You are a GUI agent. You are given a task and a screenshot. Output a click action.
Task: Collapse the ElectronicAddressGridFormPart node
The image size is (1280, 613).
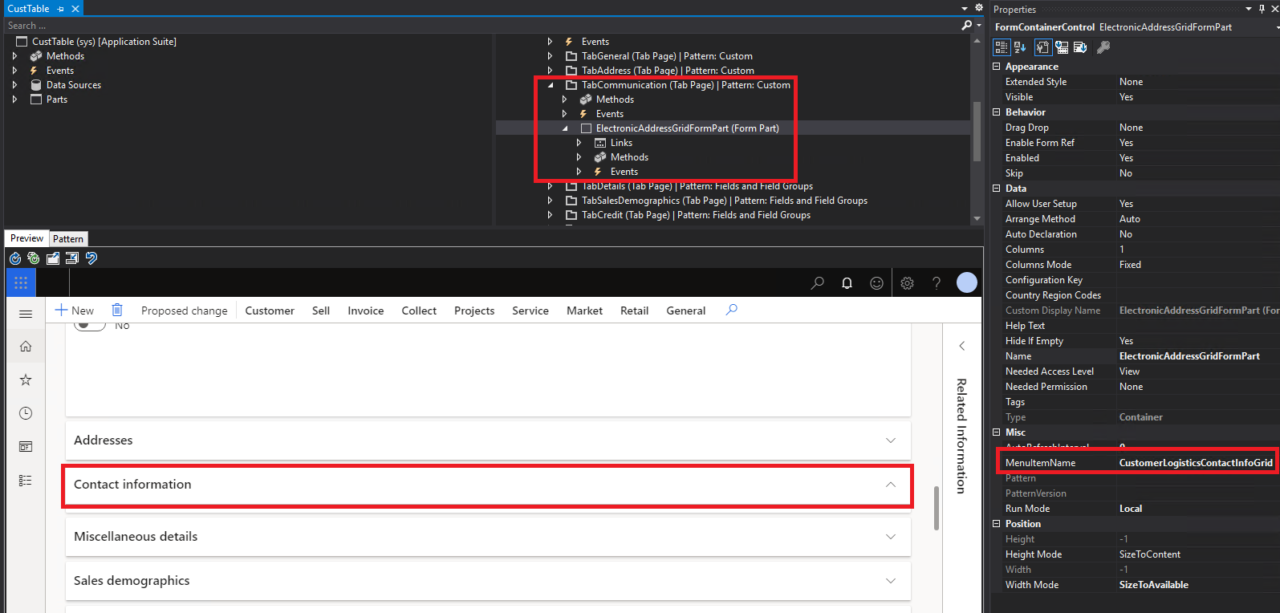point(565,128)
